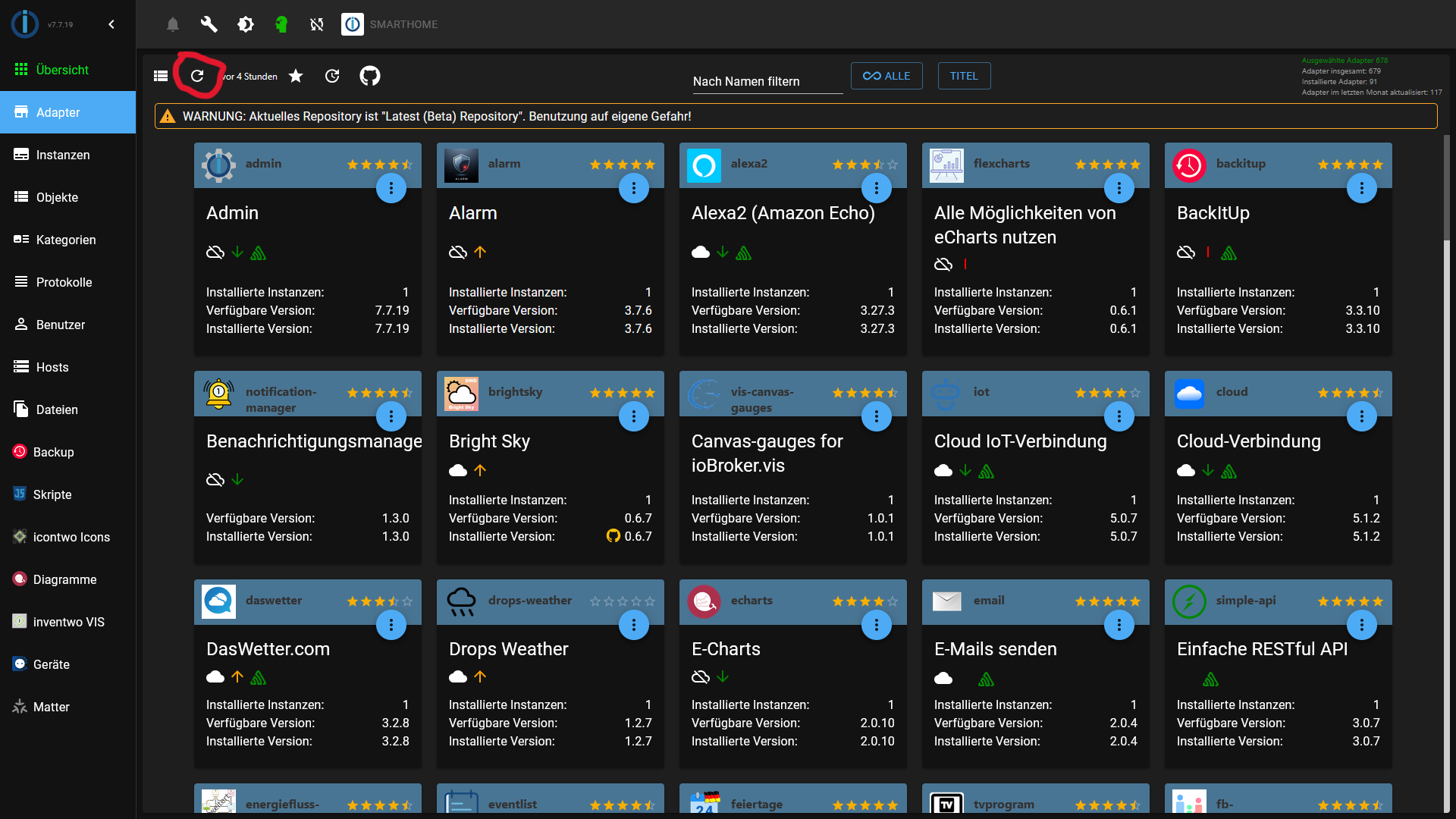The width and height of the screenshot is (1456, 819).
Task: Show only favorite adapters via star icon
Action: [x=296, y=76]
